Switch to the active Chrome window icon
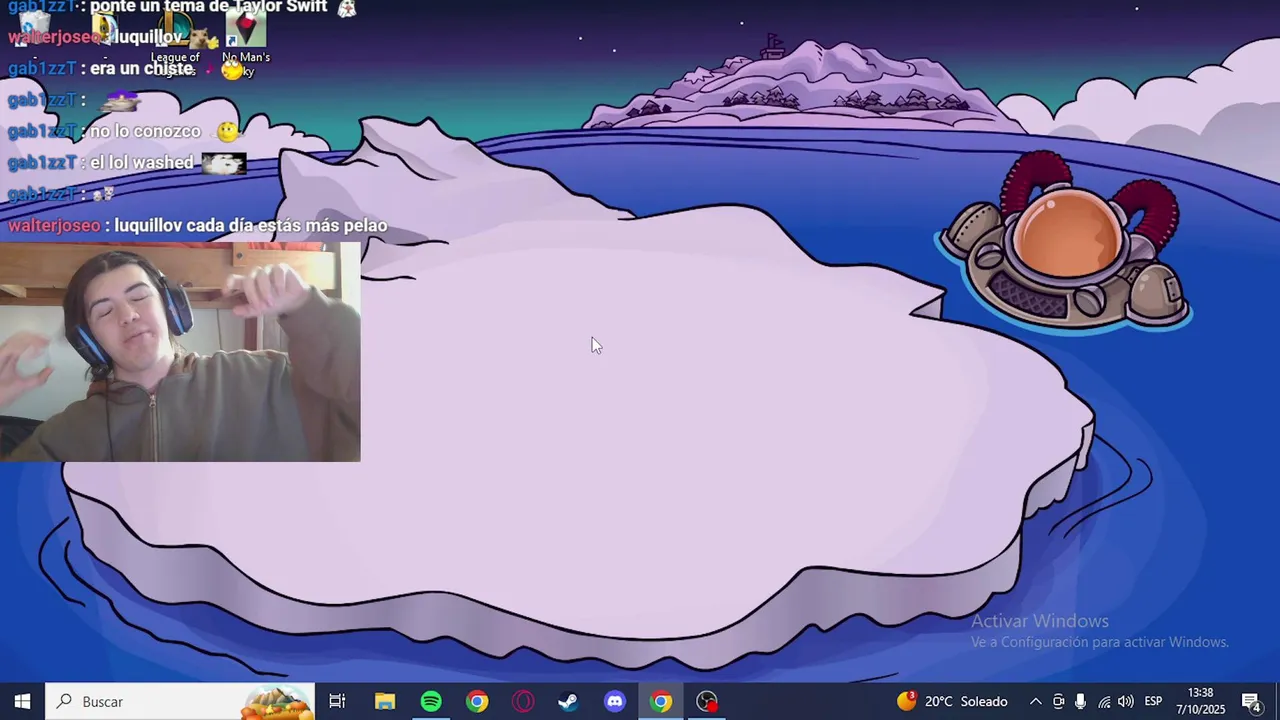The height and width of the screenshot is (720, 1280). tap(661, 701)
